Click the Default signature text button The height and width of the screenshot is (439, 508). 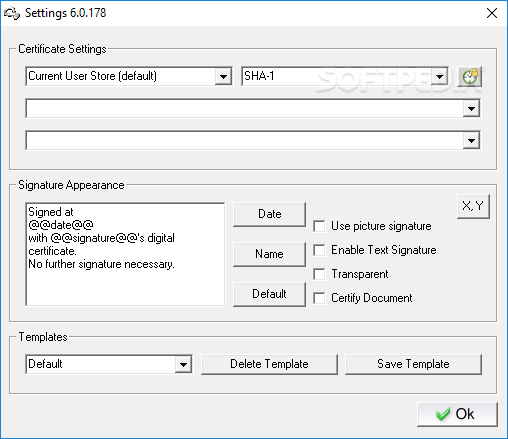click(x=269, y=294)
